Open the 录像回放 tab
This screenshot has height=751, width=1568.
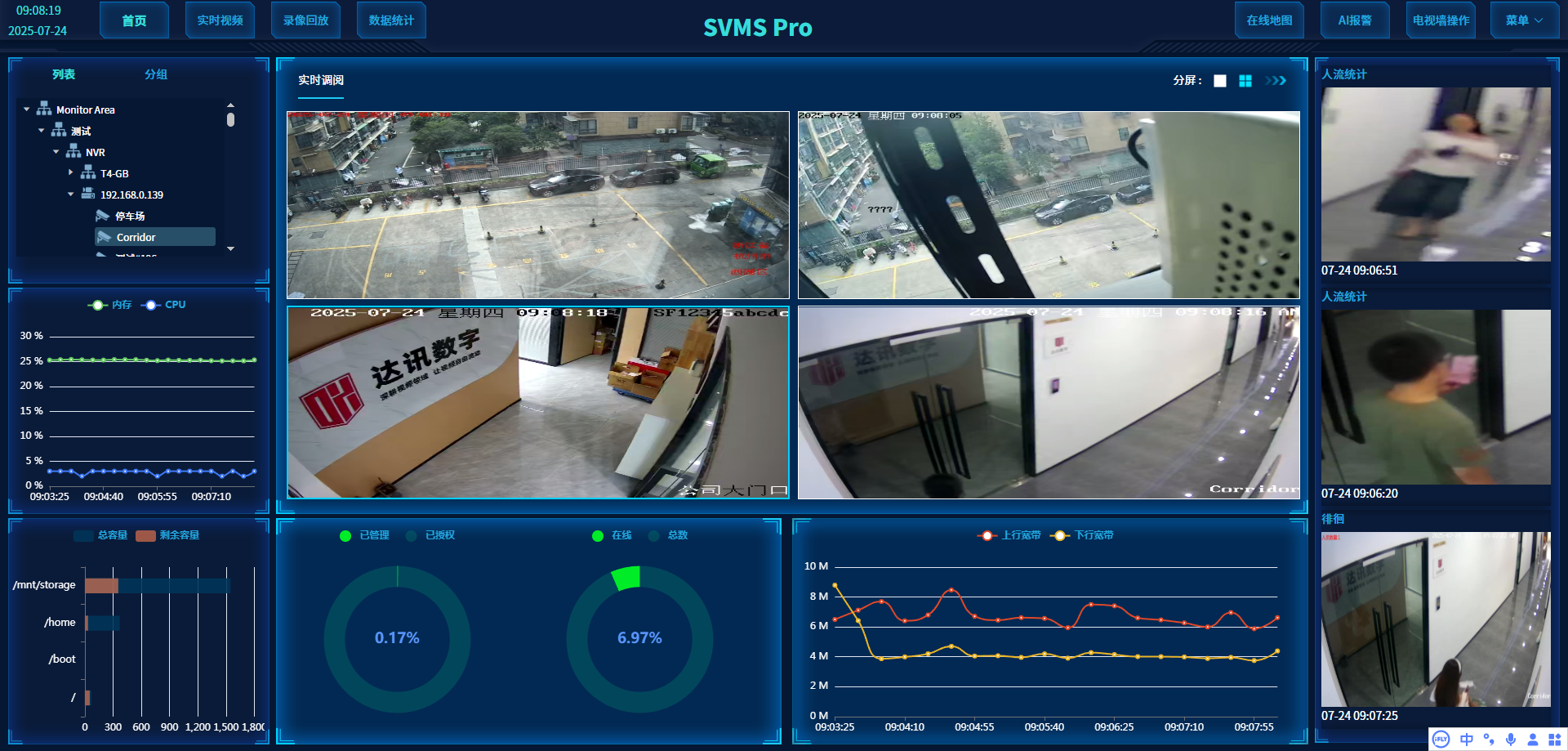pyautogui.click(x=305, y=20)
